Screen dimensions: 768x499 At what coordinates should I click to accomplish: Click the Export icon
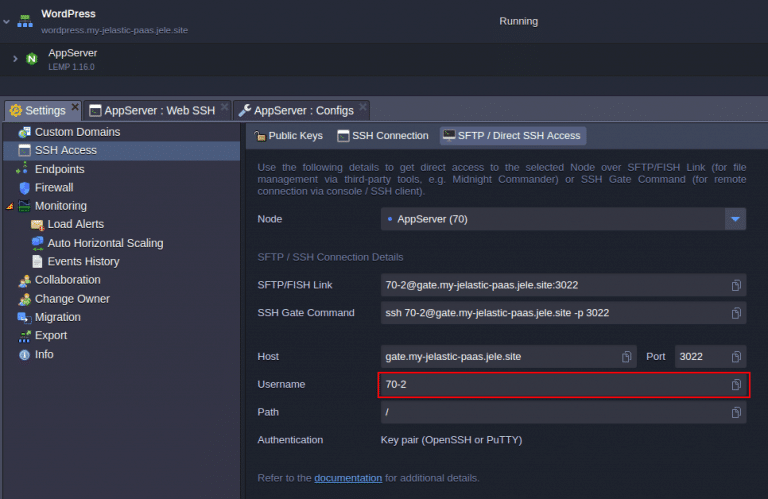(24, 336)
